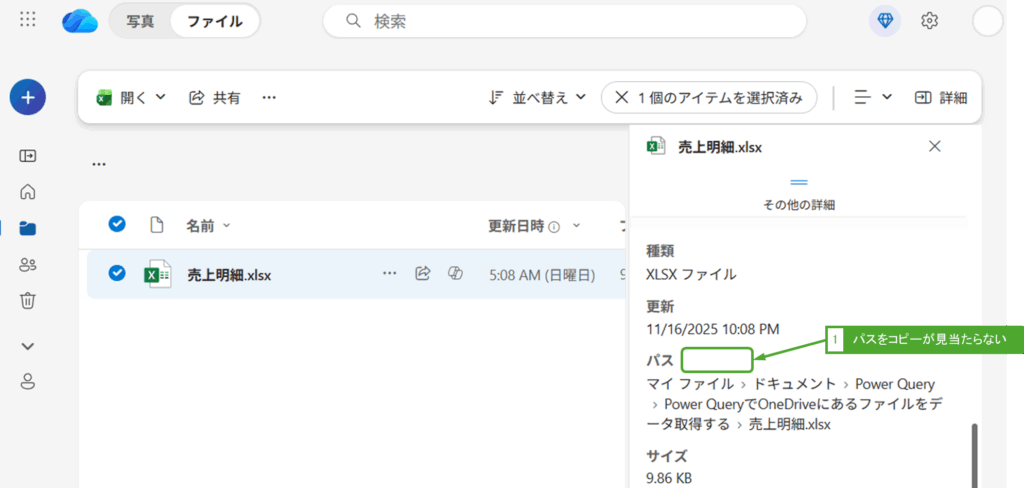The width and height of the screenshot is (1024, 488).
Task: Click the 共有 share button in toolbar
Action: coord(215,97)
